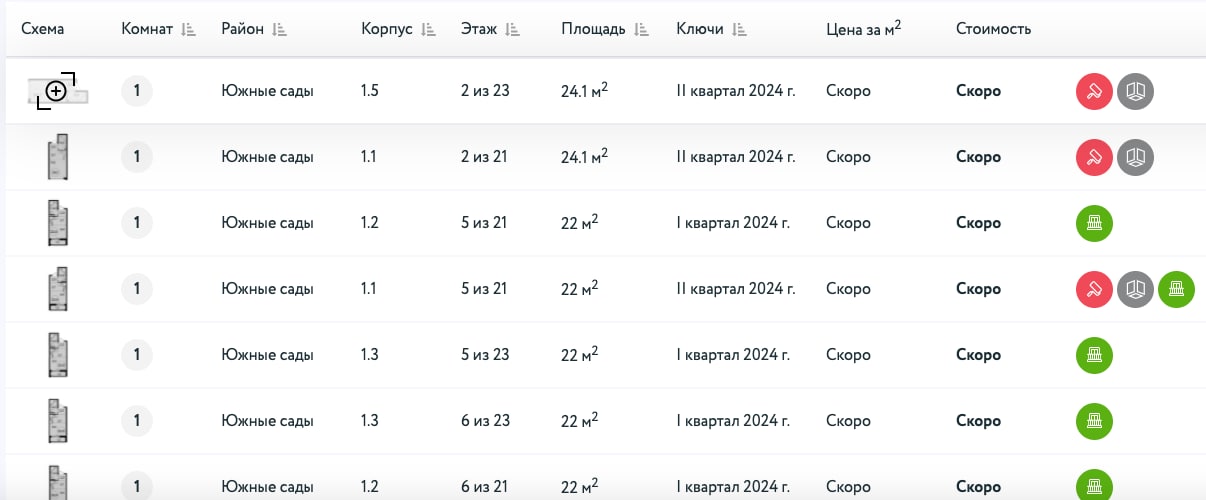The height and width of the screenshot is (500, 1206).
Task: Click the Цена за м² column header
Action: click(863, 29)
